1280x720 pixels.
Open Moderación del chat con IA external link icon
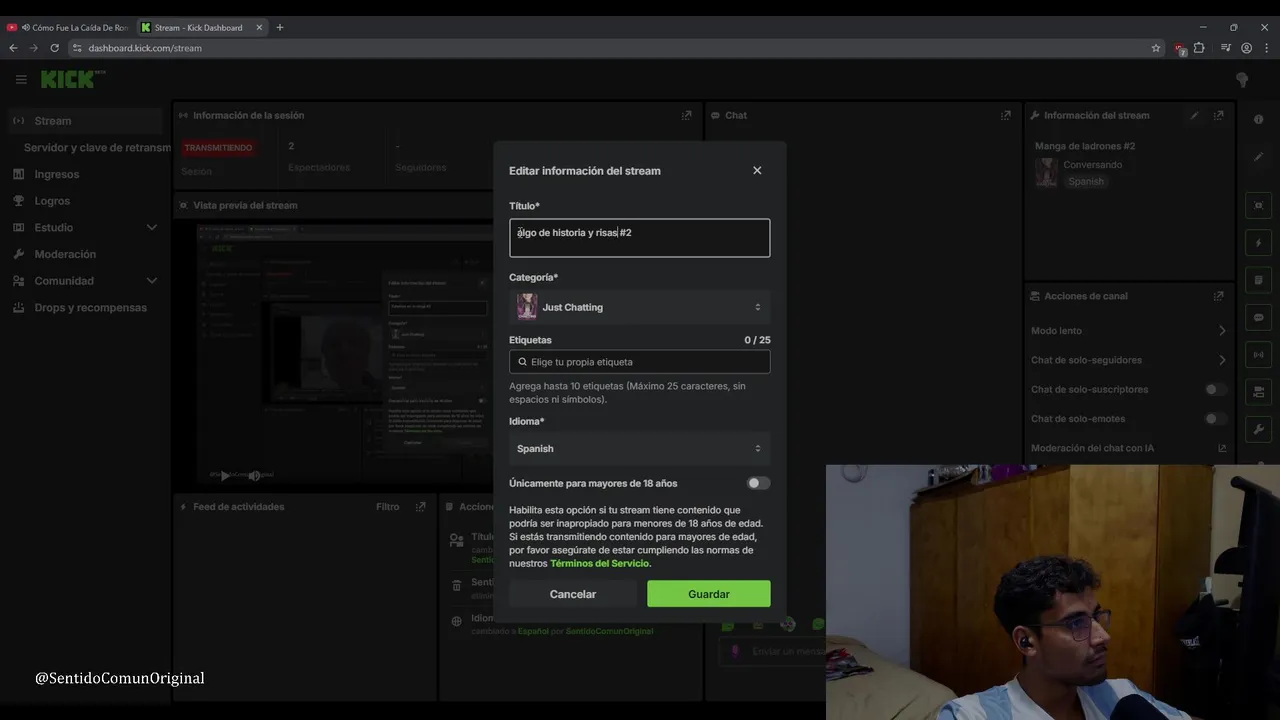click(x=1222, y=448)
